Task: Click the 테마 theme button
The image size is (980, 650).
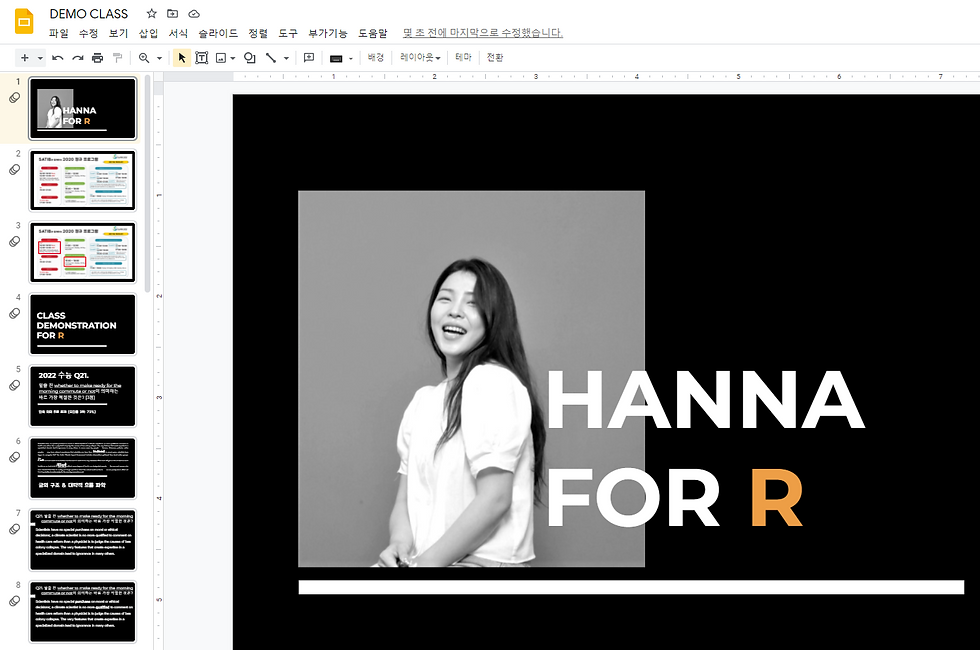Action: (x=463, y=58)
